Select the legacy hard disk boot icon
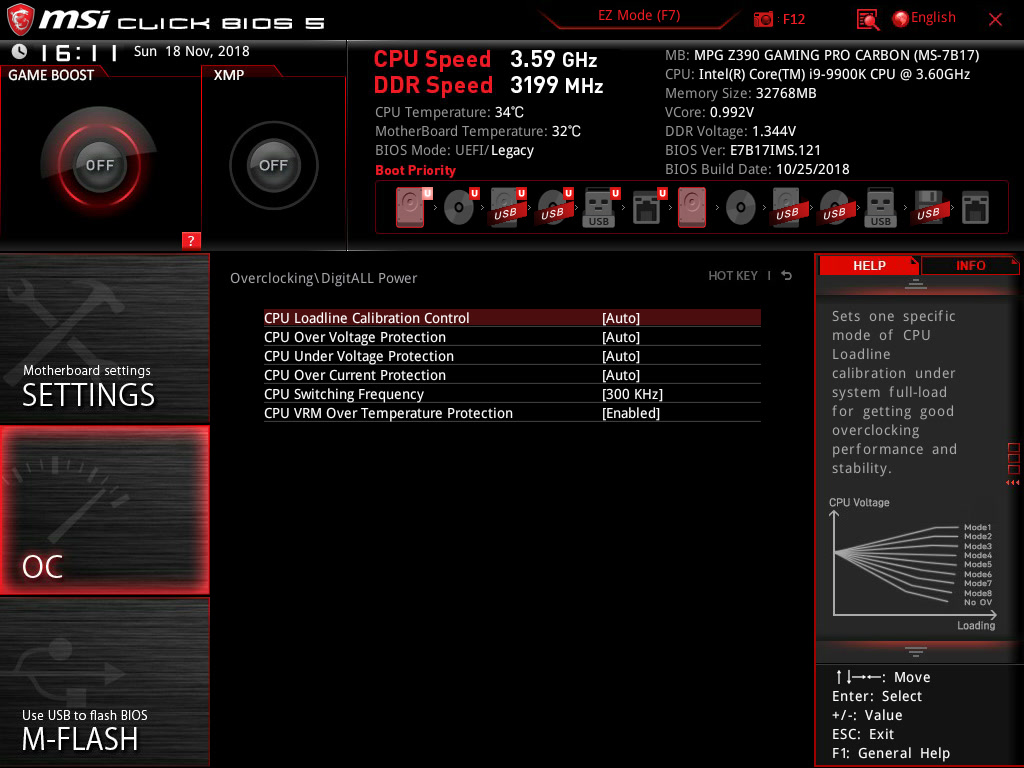The height and width of the screenshot is (768, 1024). tap(692, 208)
